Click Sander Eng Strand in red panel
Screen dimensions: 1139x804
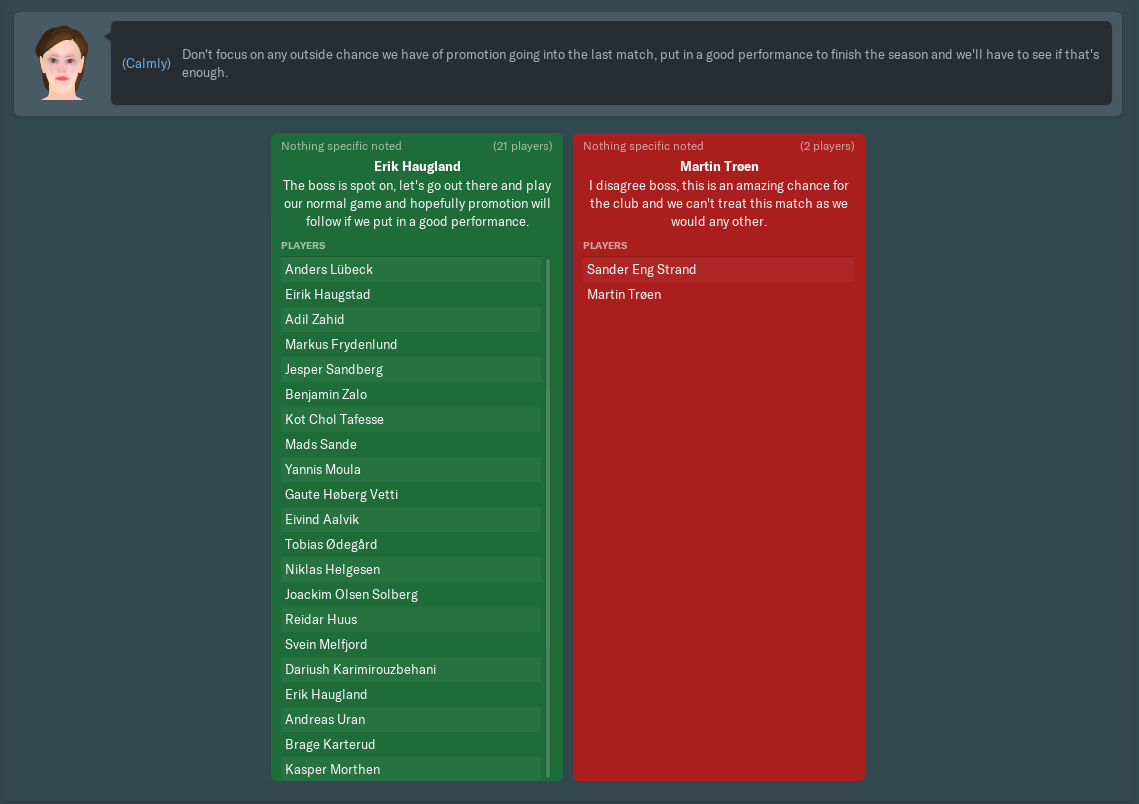[641, 270]
